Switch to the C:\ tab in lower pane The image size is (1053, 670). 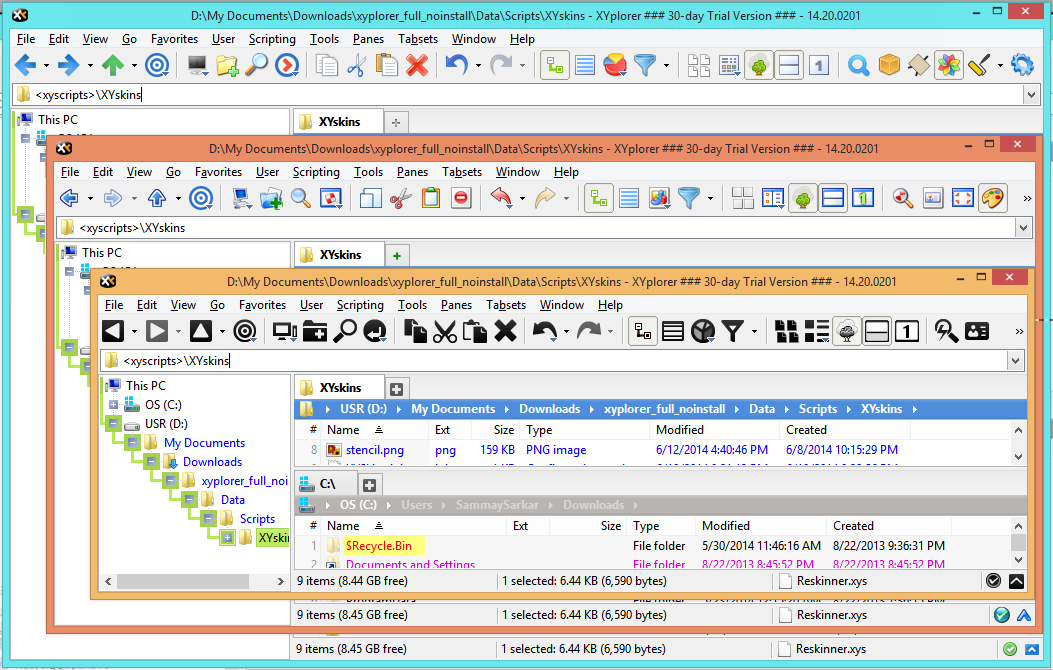327,485
